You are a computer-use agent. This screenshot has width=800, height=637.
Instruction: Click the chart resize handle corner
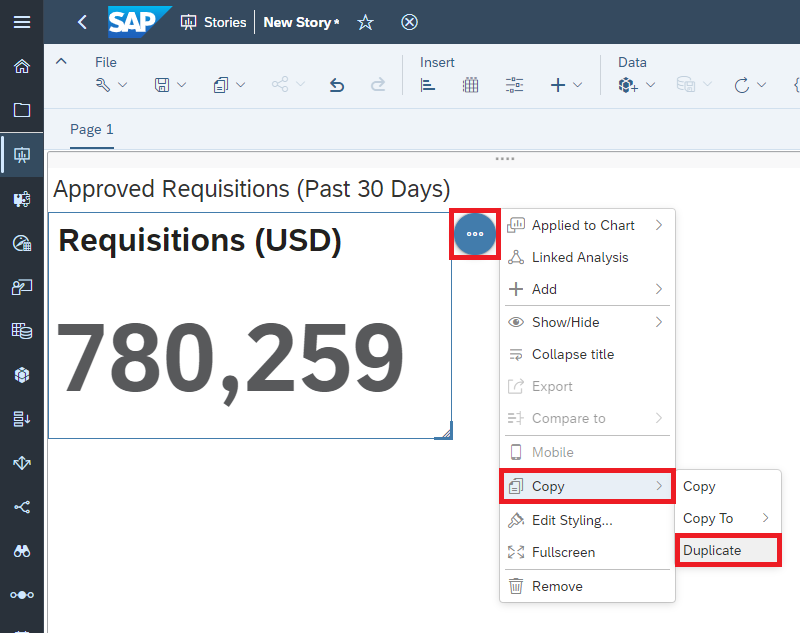coord(445,431)
